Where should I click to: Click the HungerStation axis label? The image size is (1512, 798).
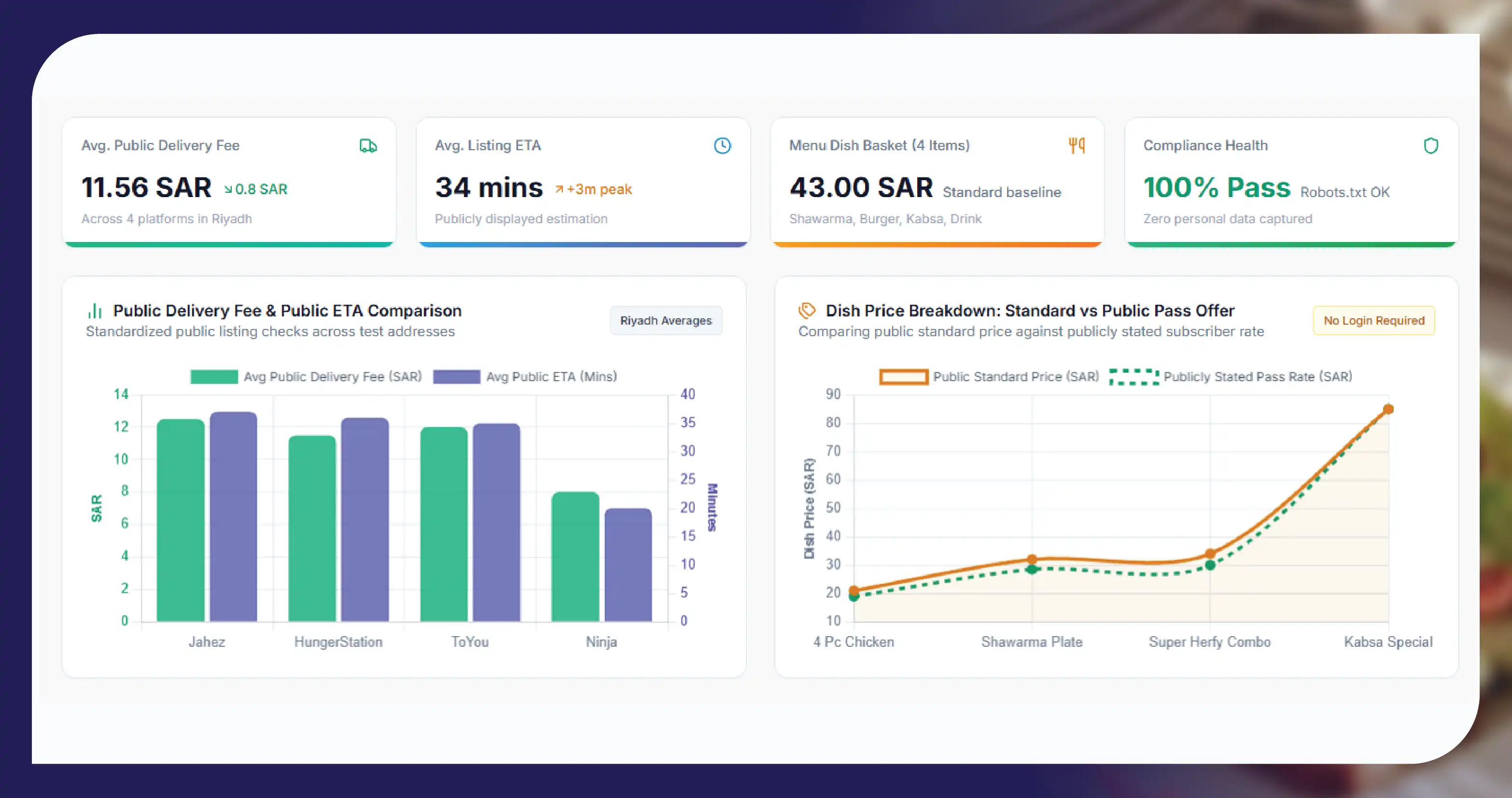pos(338,642)
